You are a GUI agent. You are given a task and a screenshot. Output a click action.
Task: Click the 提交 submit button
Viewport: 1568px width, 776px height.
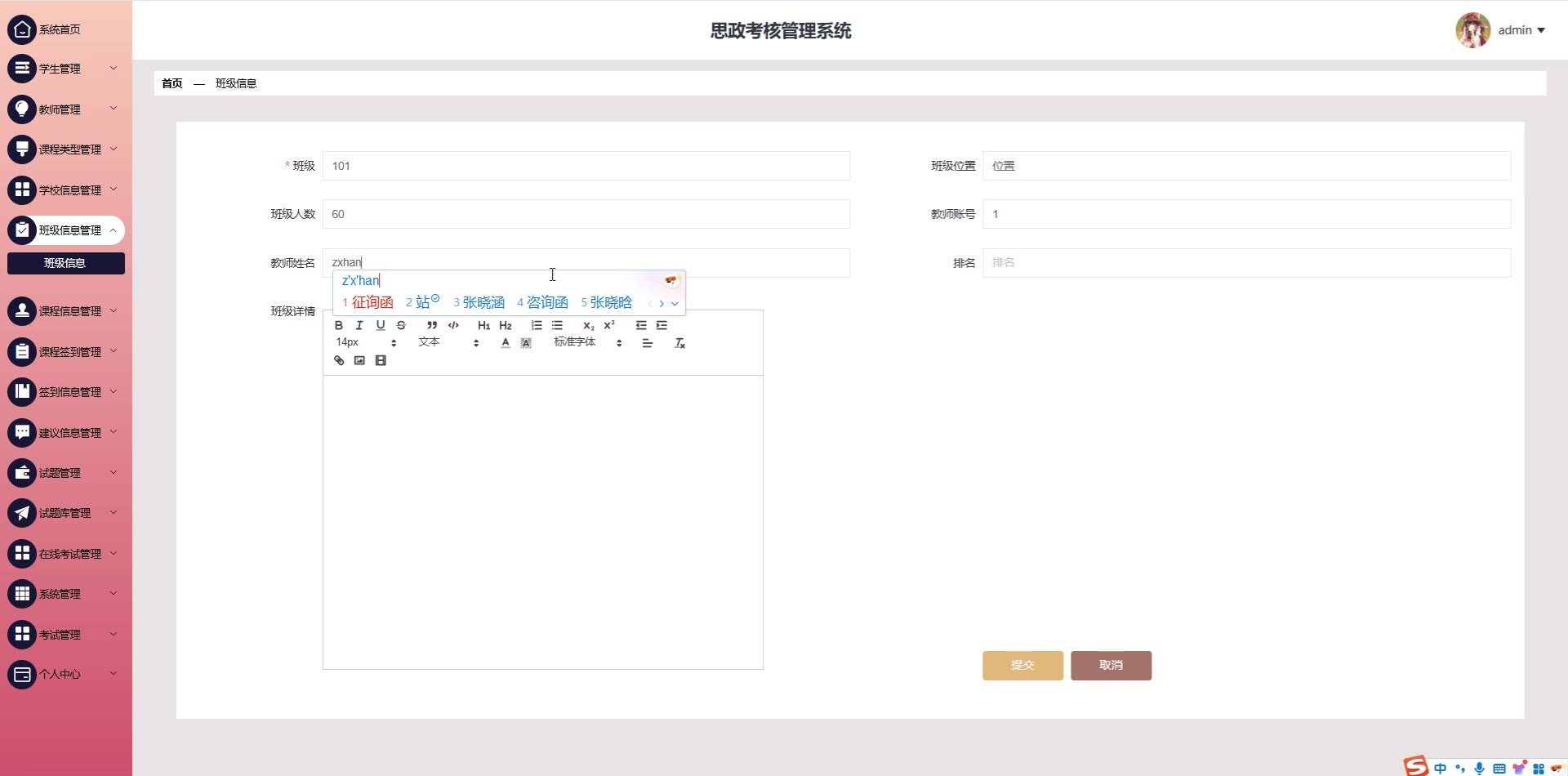pyautogui.click(x=1022, y=665)
